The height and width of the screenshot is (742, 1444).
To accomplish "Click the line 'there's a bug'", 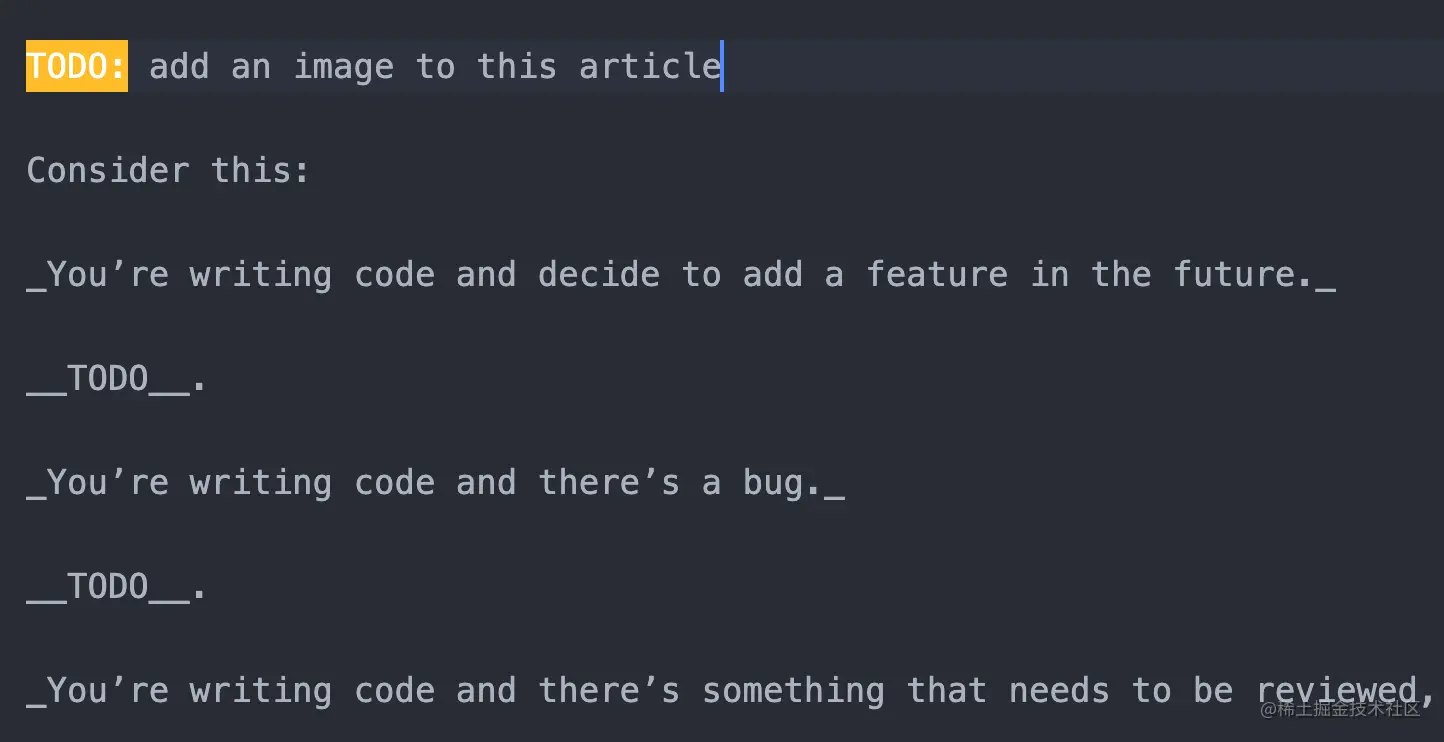I will [x=435, y=483].
